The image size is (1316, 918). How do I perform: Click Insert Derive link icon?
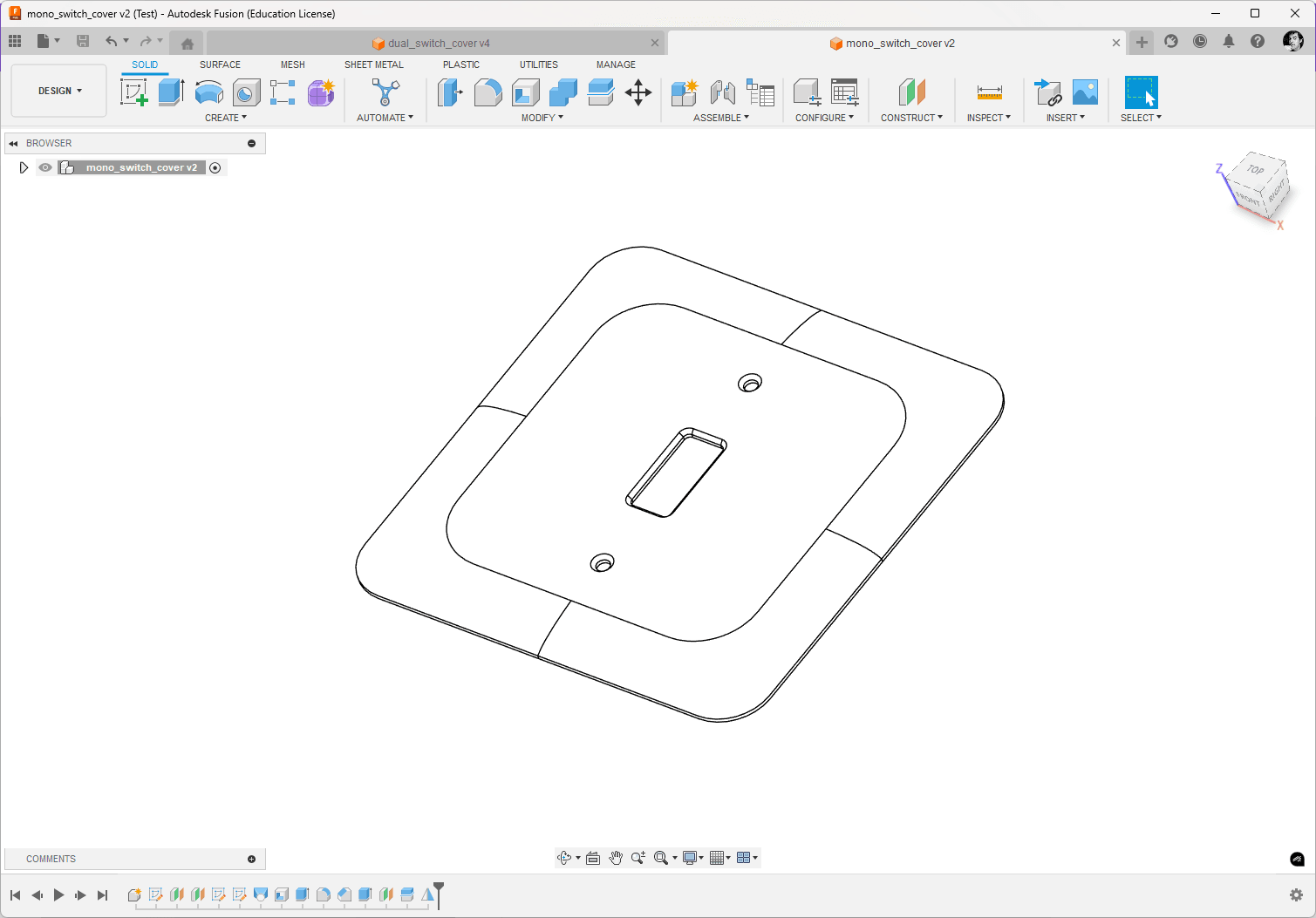1047,92
